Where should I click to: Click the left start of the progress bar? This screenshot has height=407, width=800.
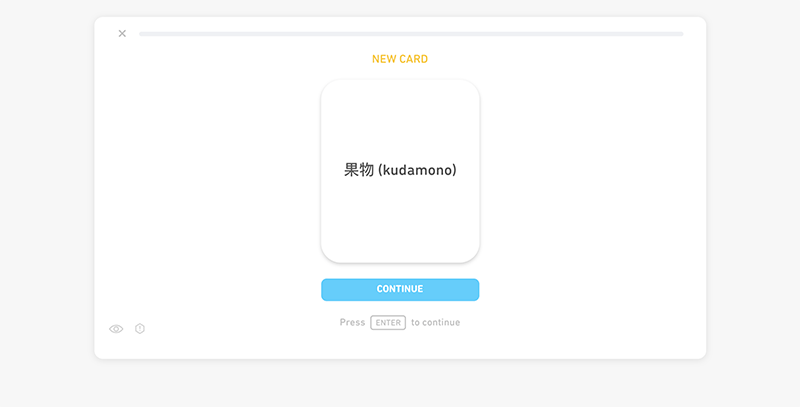tap(143, 34)
